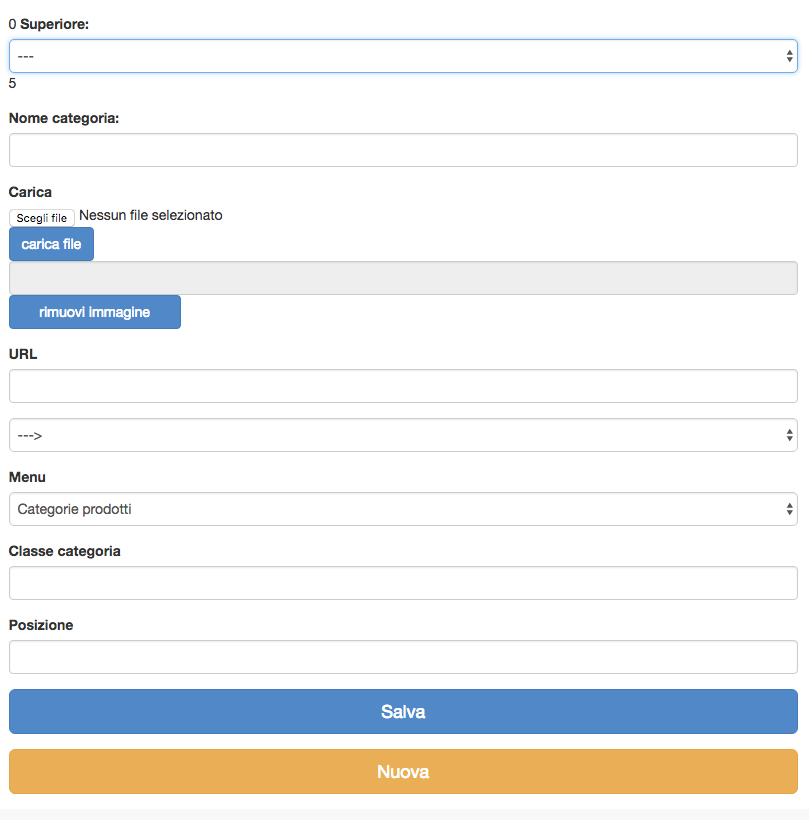Screen dimensions: 809x820
Task: Expand the '--->' dropdown below URL
Action: click(403, 435)
